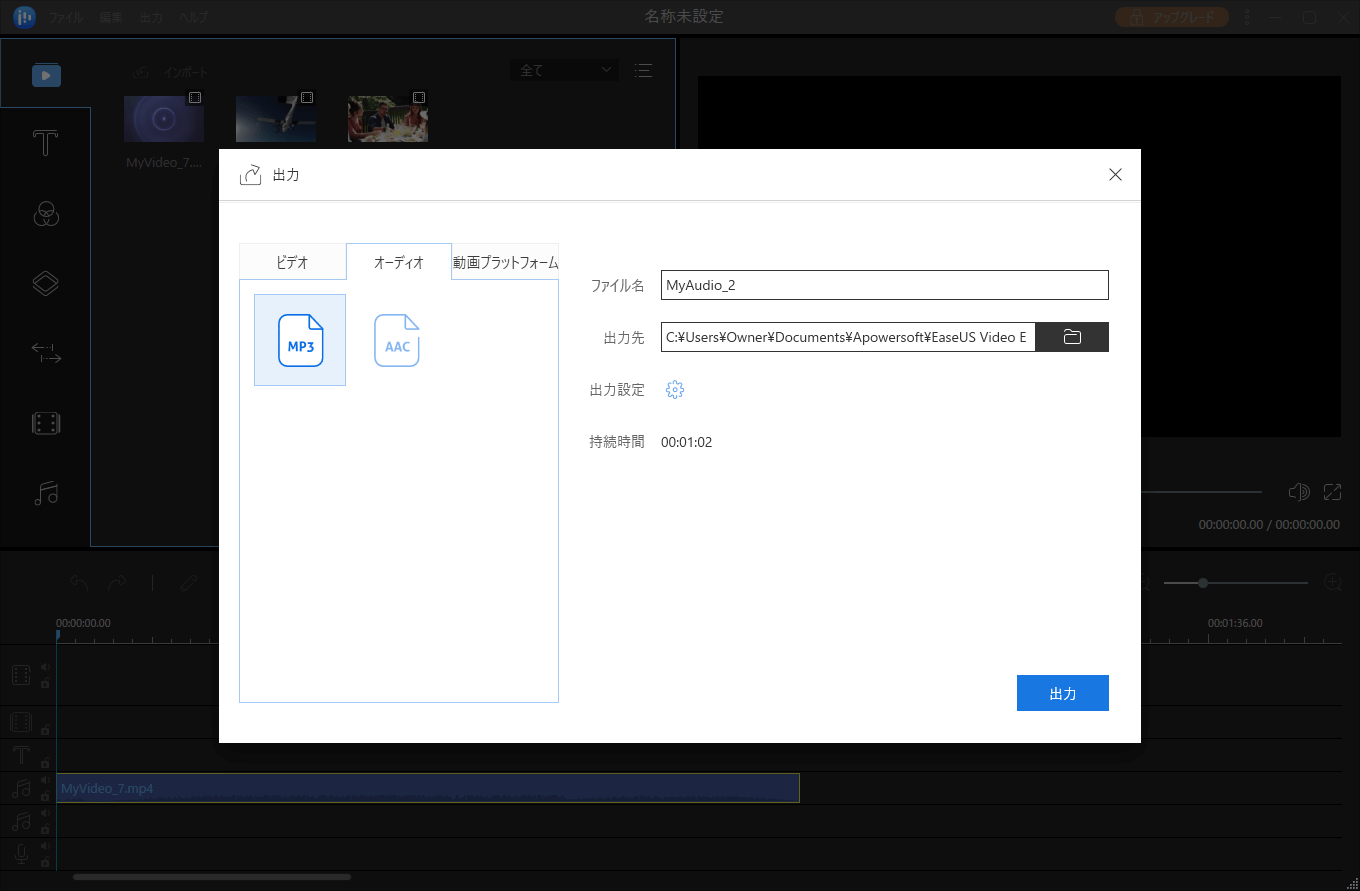Viewport: 1360px width, 891px height.
Task: Click the picture-in-picture overlay track icon
Action: 21,722
